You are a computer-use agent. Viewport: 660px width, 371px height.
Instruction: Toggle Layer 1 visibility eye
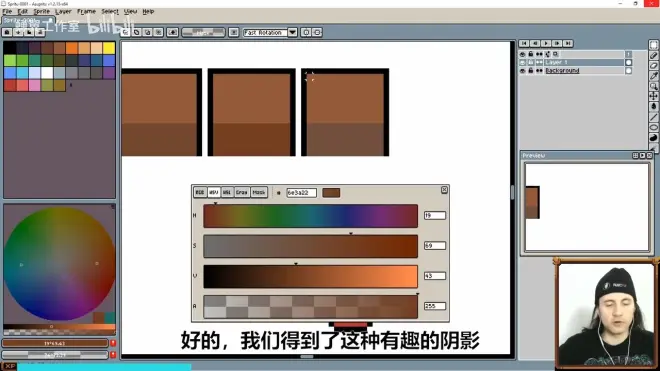pos(522,62)
